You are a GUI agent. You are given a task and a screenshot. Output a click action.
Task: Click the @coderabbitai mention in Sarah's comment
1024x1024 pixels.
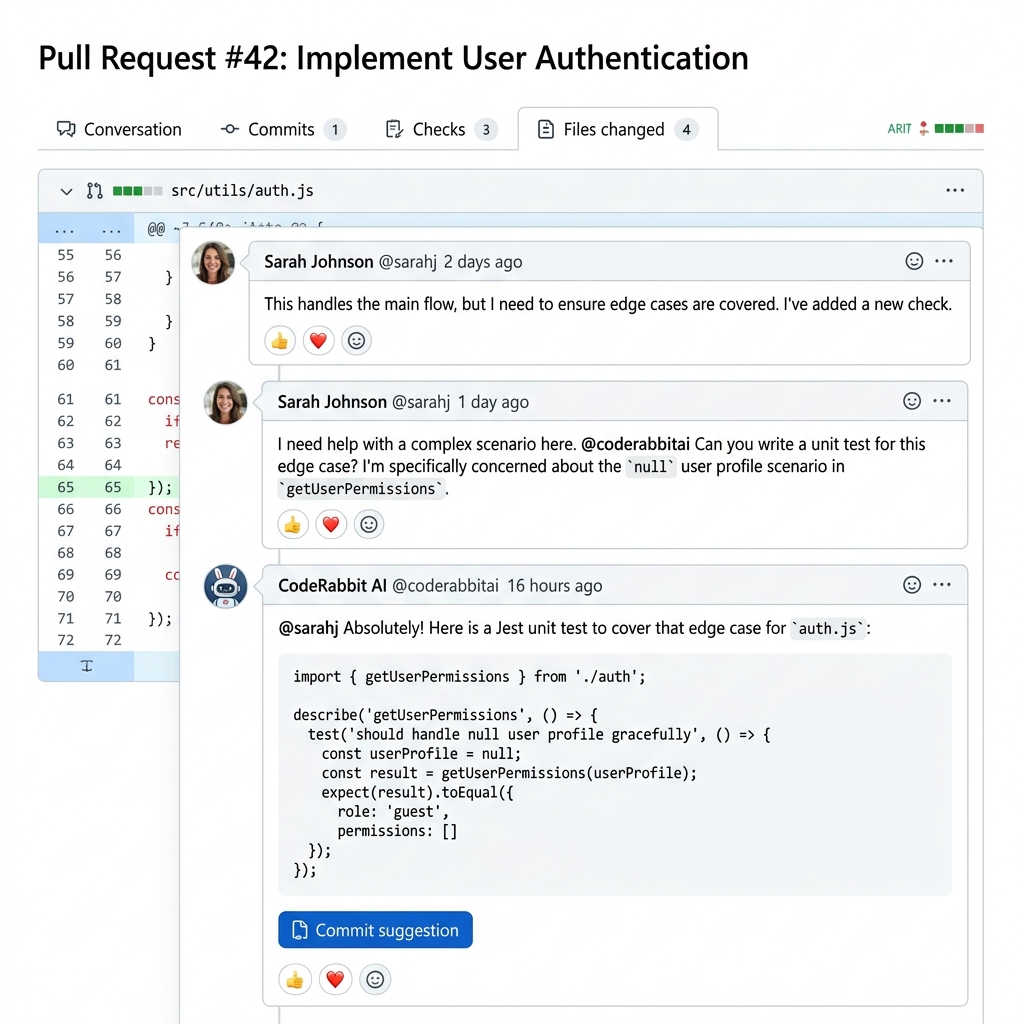[635, 444]
